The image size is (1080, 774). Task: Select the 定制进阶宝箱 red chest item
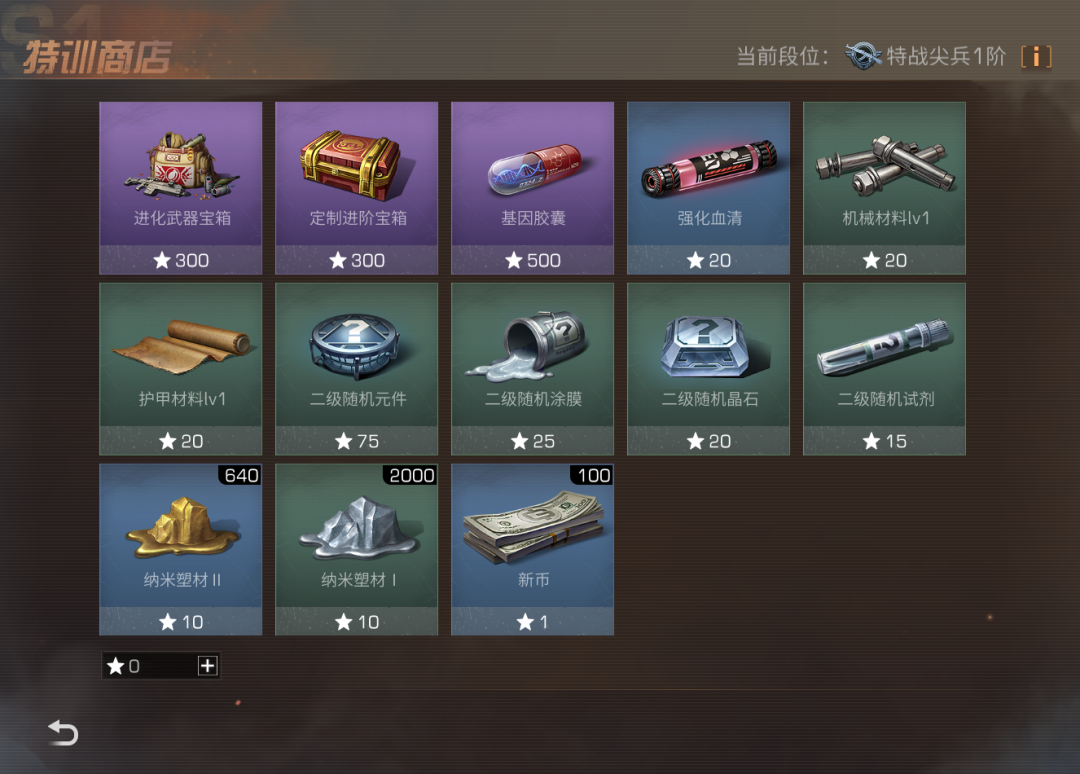(x=356, y=188)
